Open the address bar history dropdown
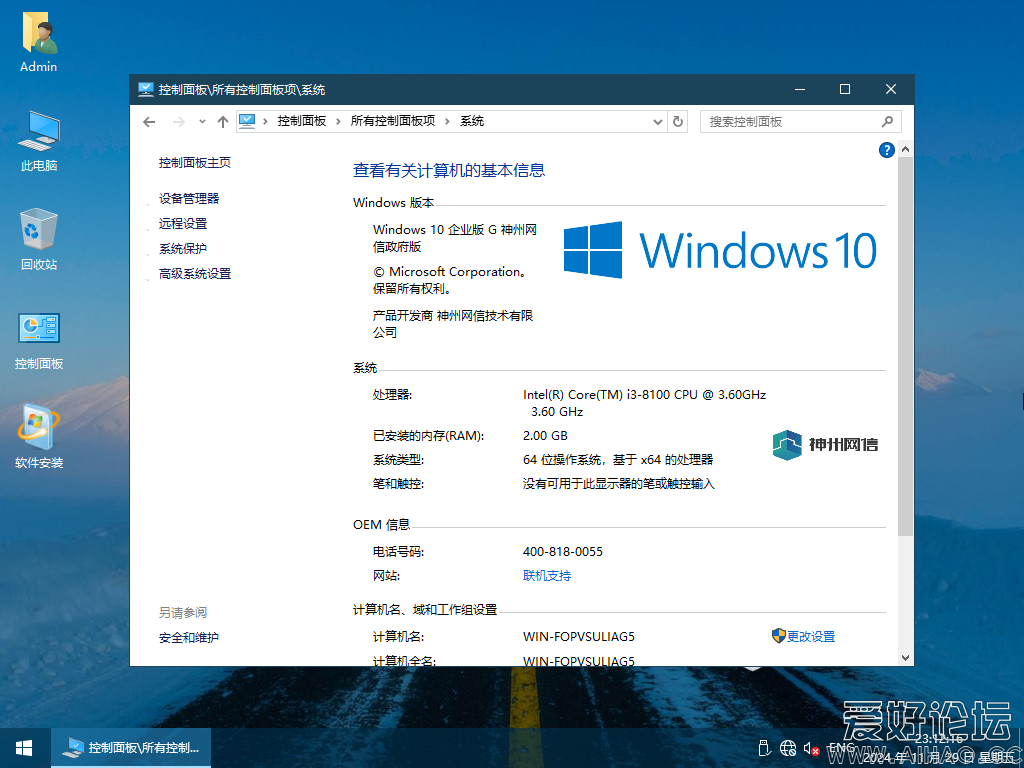Viewport: 1024px width, 768px height. 658,121
